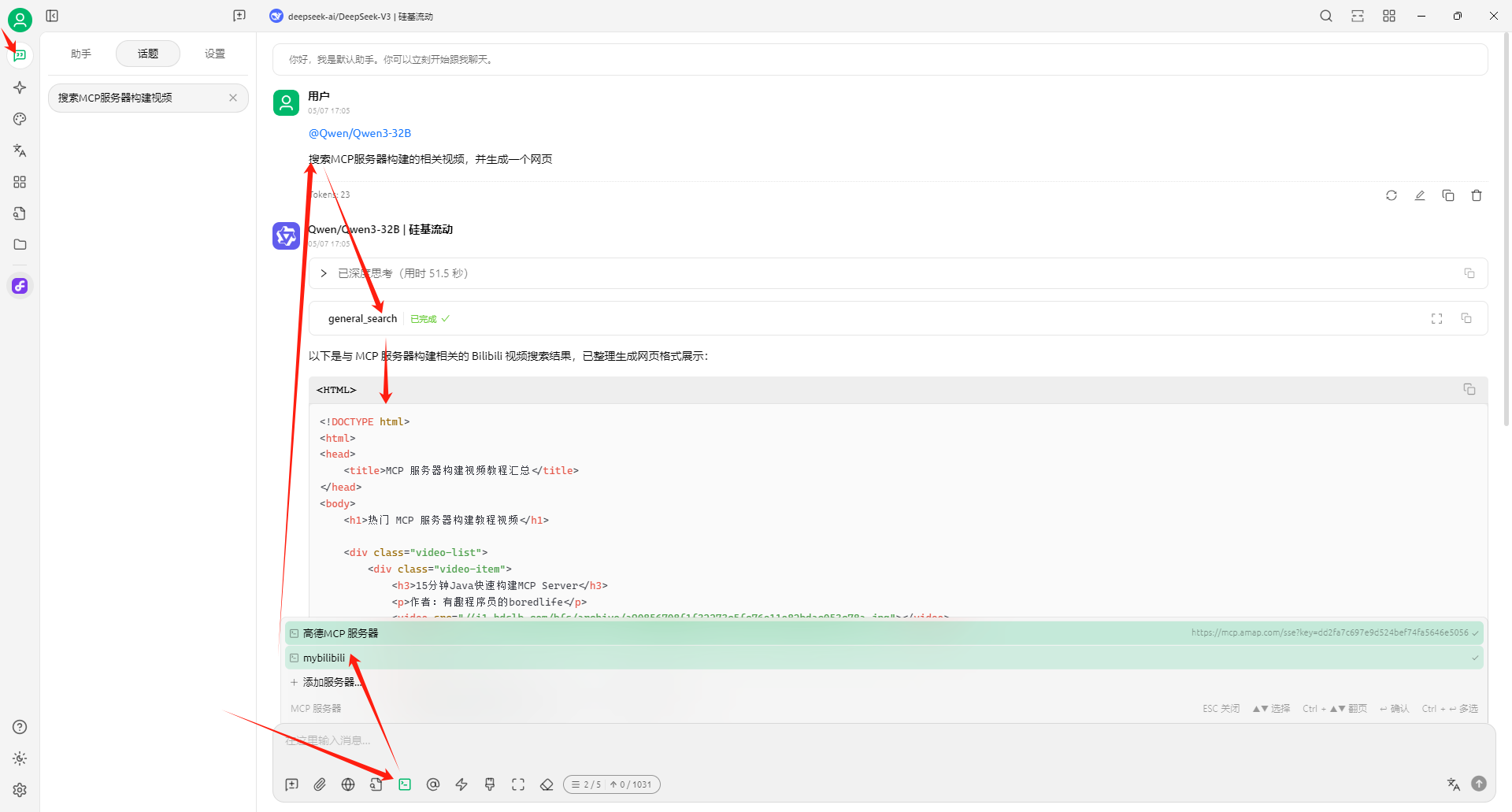Attach a file with the paperclip icon
Image resolution: width=1512 pixels, height=812 pixels.
(x=320, y=784)
